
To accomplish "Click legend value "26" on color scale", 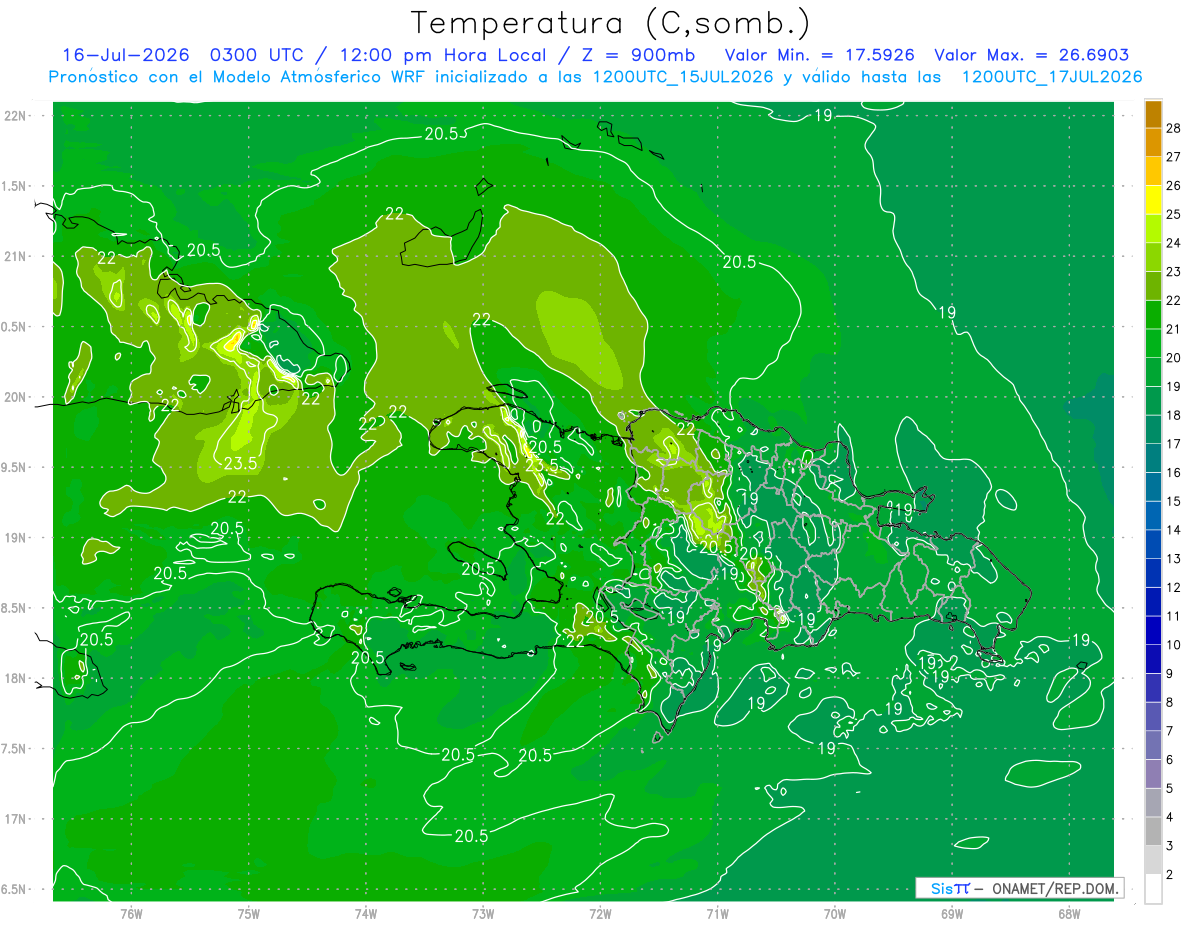I will (1174, 185).
